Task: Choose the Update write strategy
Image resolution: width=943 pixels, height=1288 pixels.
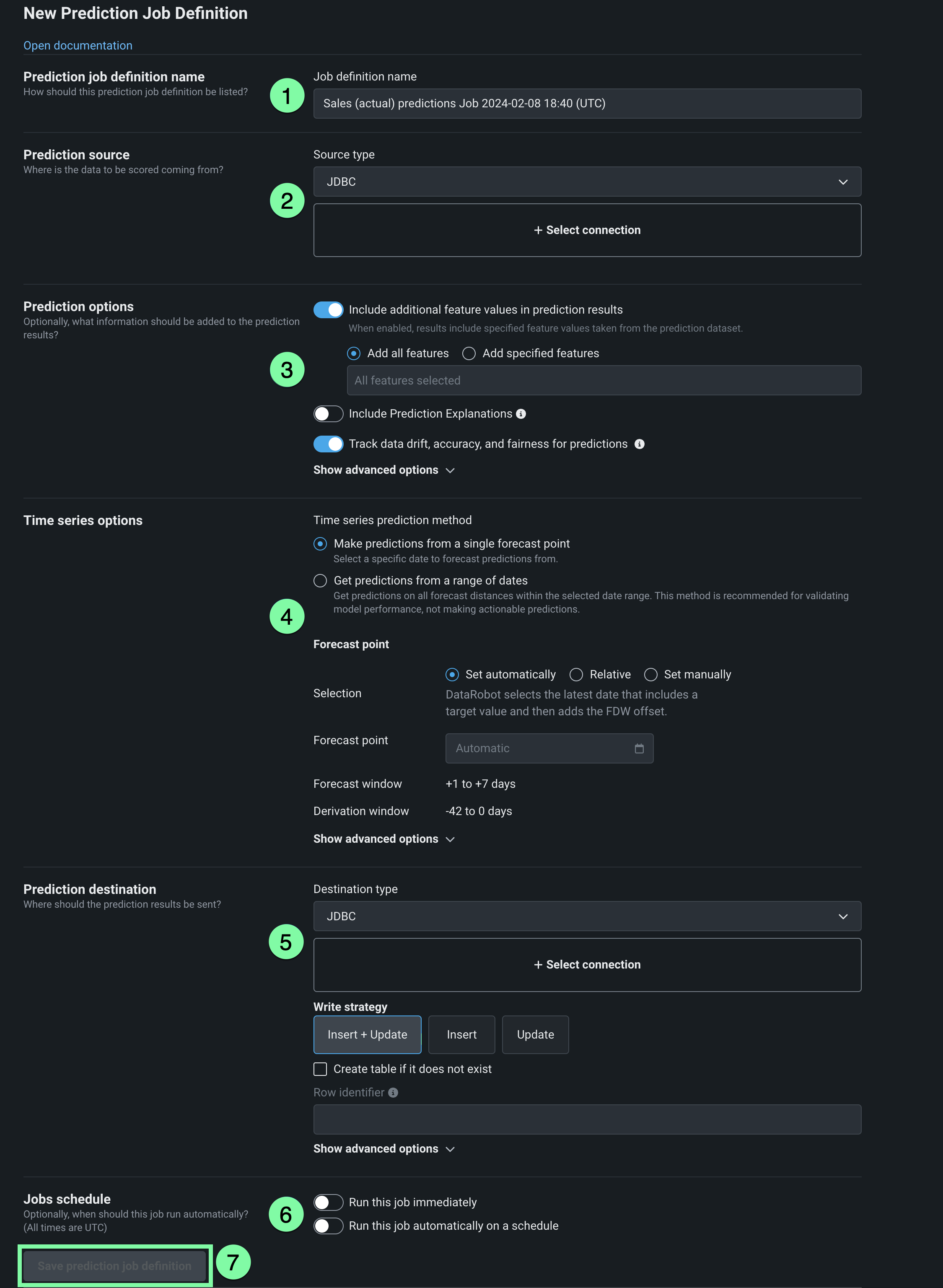Action: [x=535, y=1034]
